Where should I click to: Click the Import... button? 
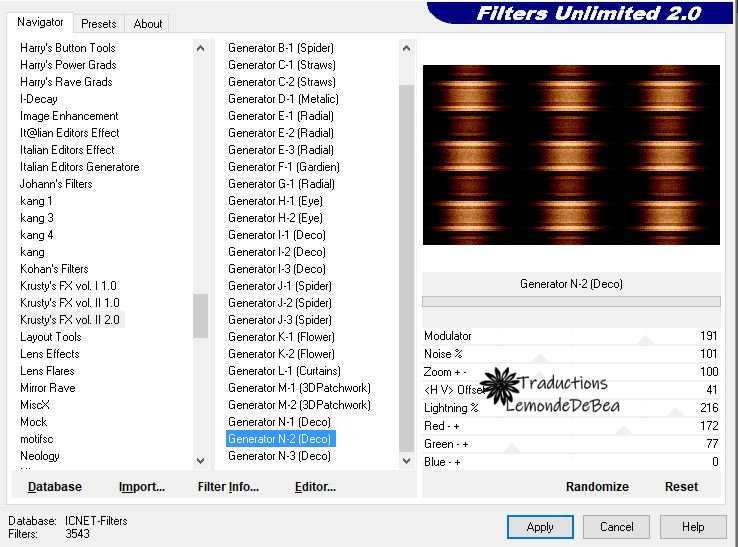[x=142, y=487]
